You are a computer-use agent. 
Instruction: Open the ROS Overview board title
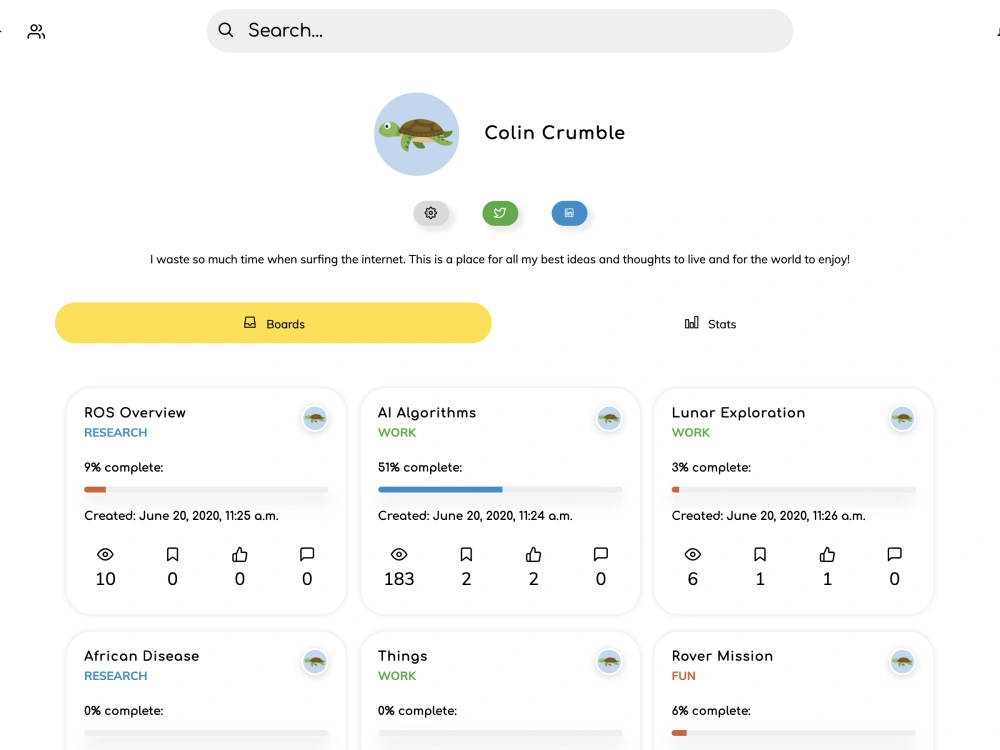135,413
